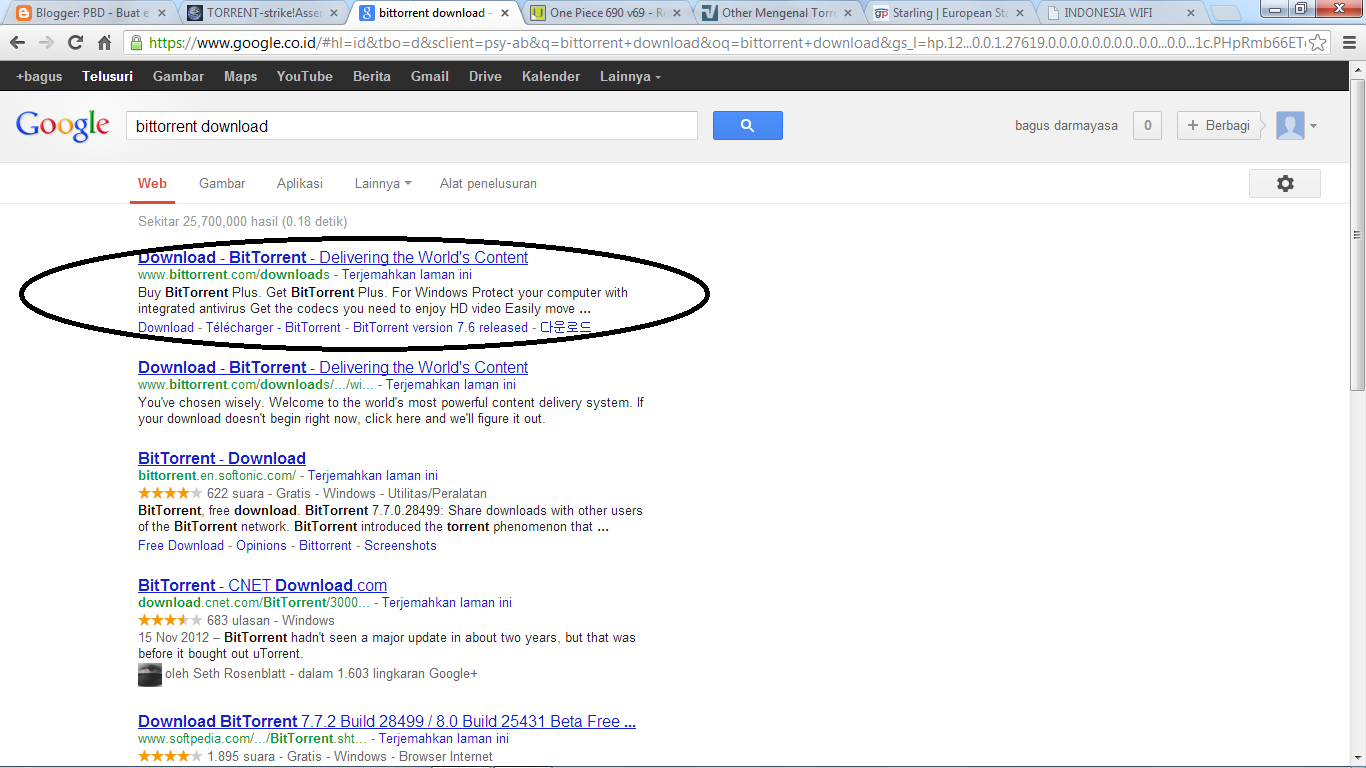The width and height of the screenshot is (1366, 768).
Task: Open YouTube in the Google bar
Action: [305, 77]
